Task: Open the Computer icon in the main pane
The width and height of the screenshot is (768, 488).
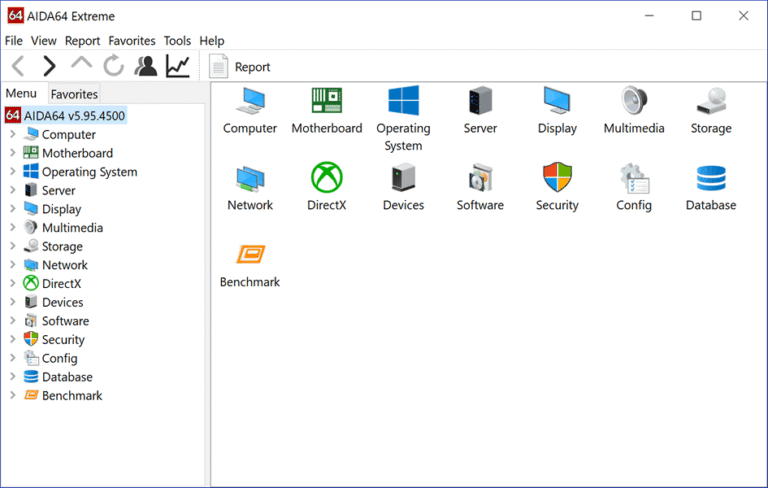Action: (x=250, y=100)
